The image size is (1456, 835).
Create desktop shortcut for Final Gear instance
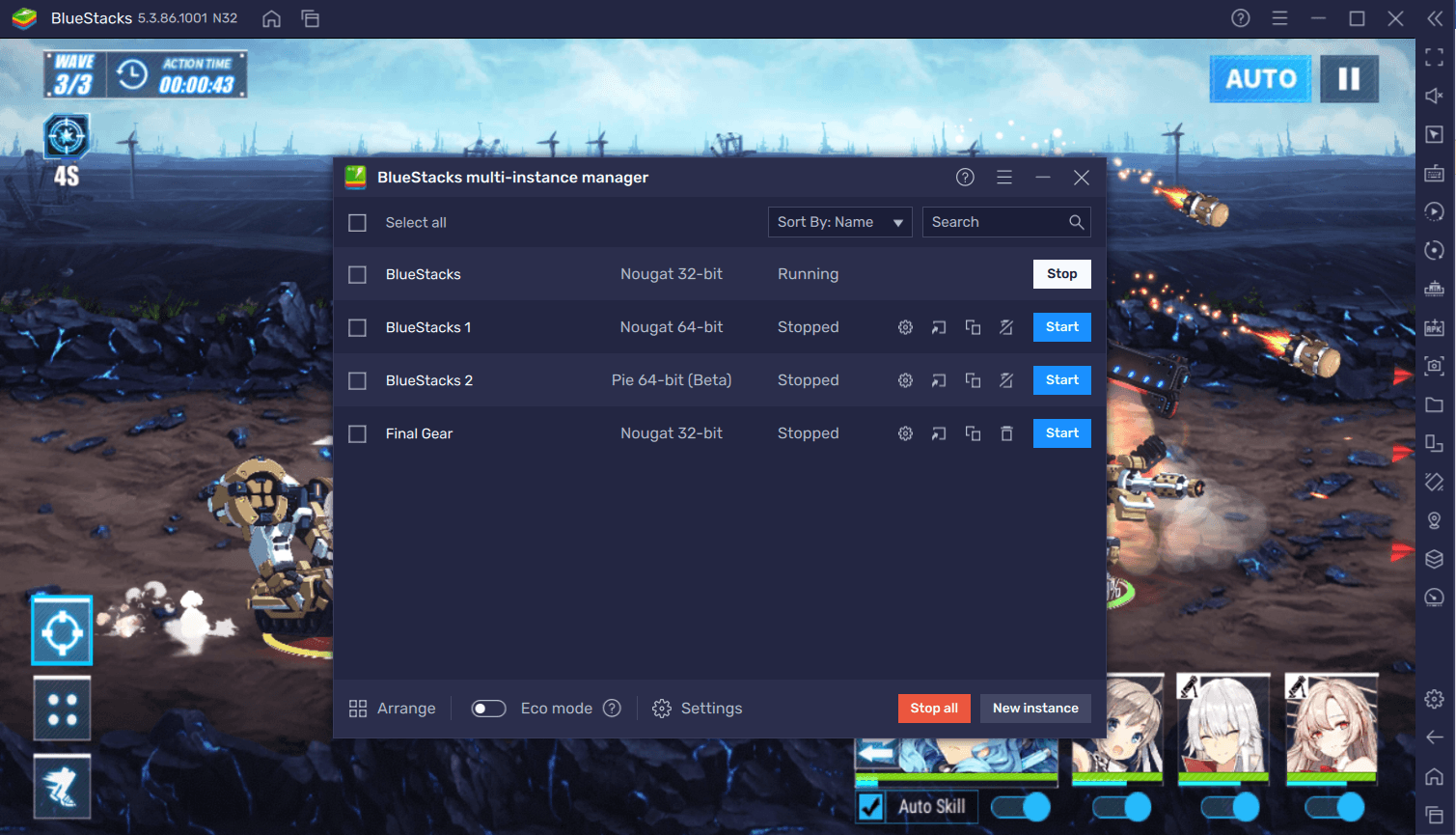939,433
